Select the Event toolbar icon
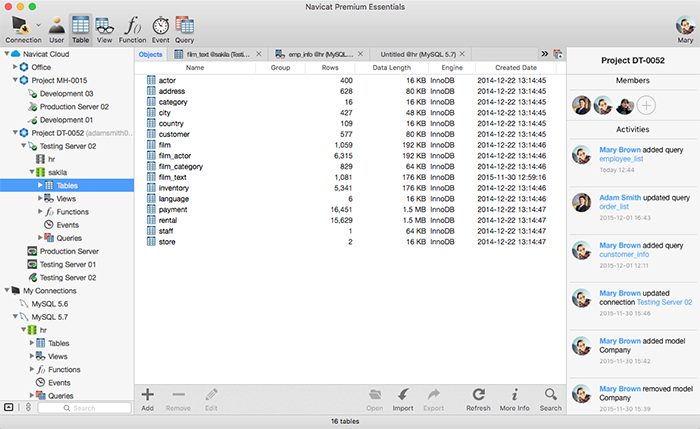 click(161, 29)
